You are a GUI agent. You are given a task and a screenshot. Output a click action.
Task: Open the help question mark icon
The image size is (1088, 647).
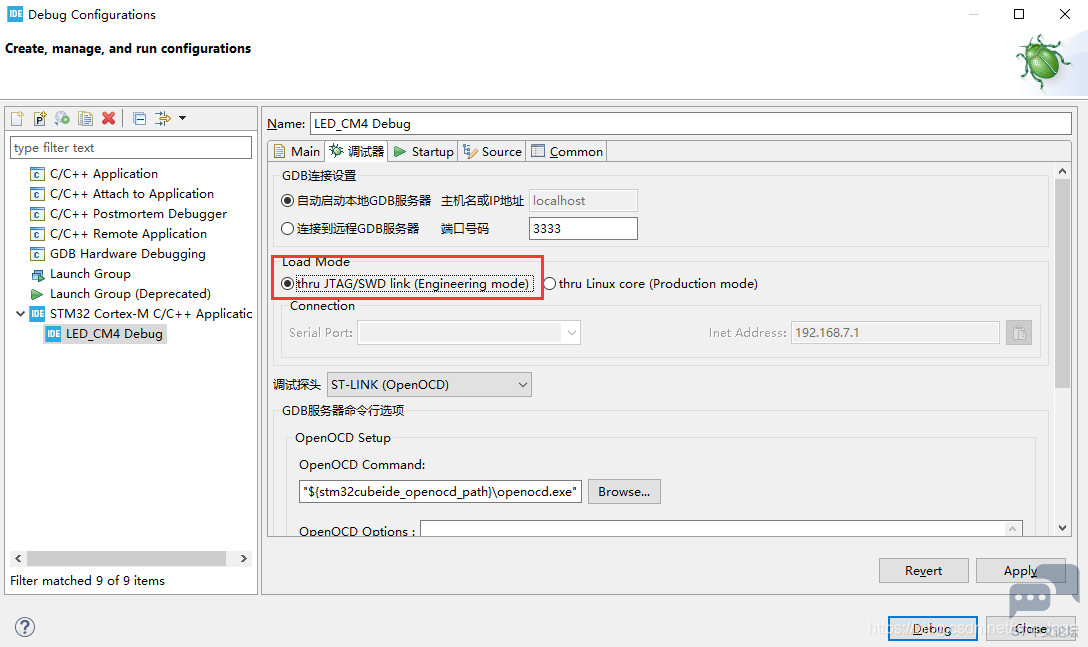(25, 627)
